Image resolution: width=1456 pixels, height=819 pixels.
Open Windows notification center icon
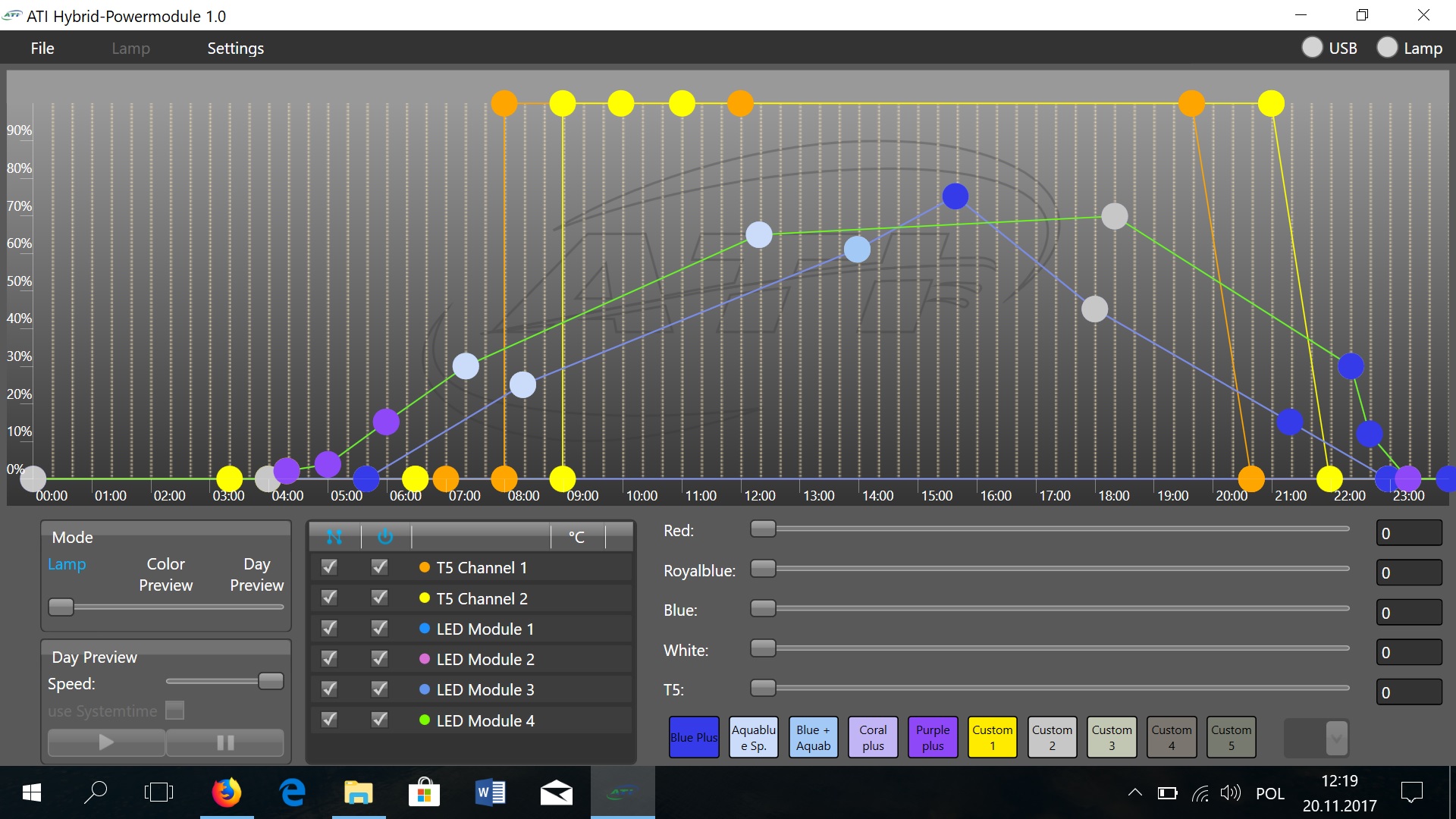1411,792
